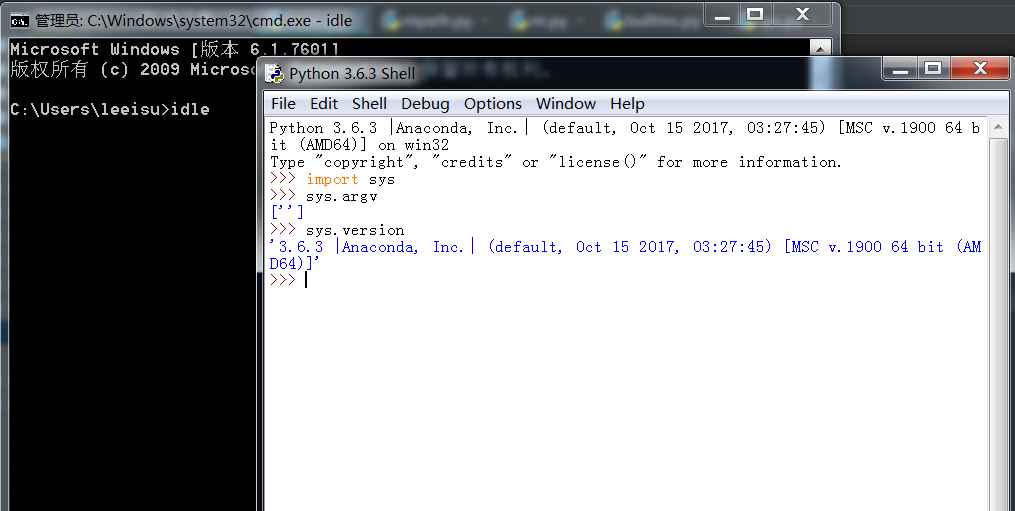Open the Edit menu in Python Shell
The height and width of the screenshot is (511, 1015).
[x=324, y=104]
